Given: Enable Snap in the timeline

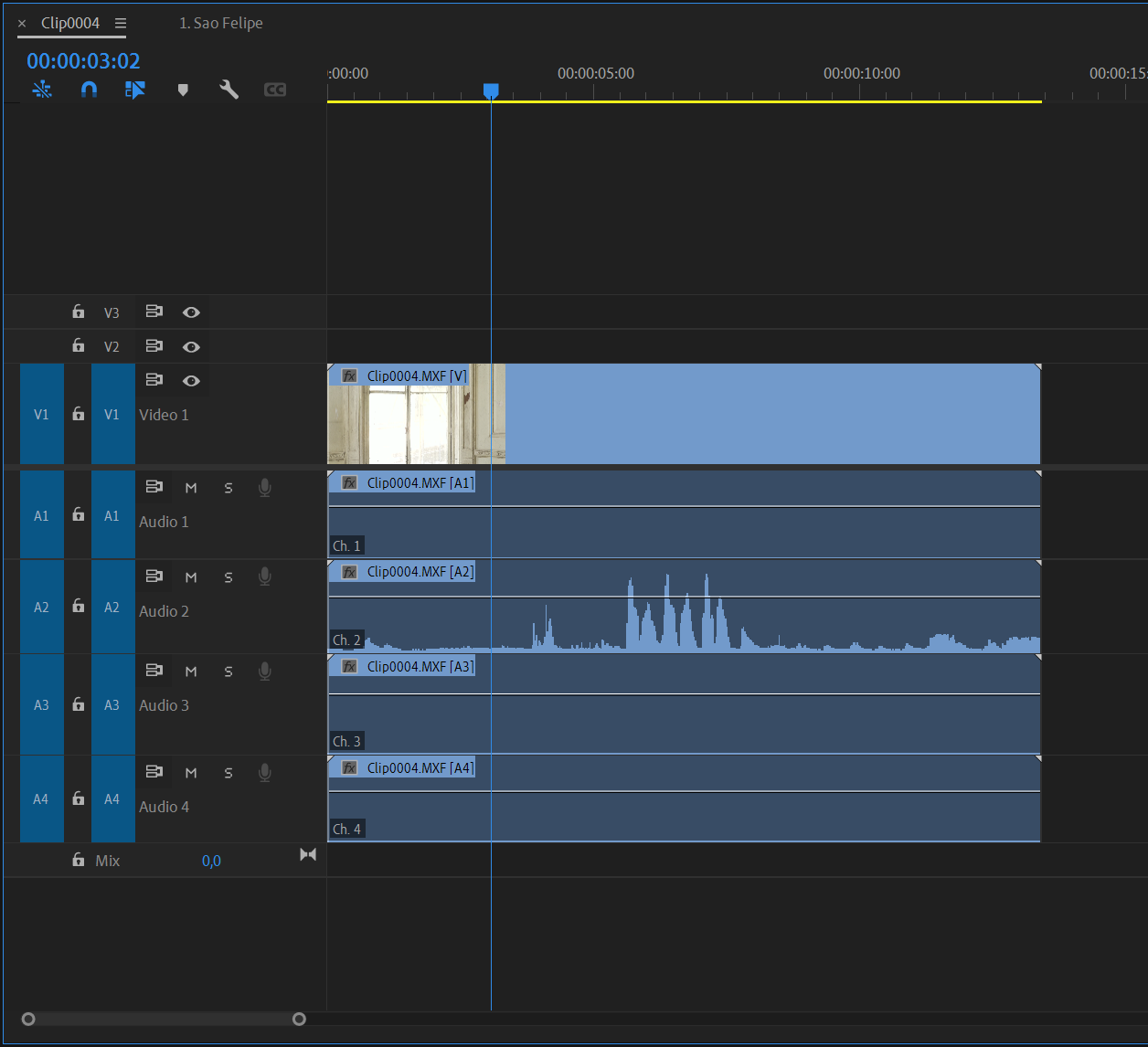Looking at the screenshot, I should coord(89,89).
